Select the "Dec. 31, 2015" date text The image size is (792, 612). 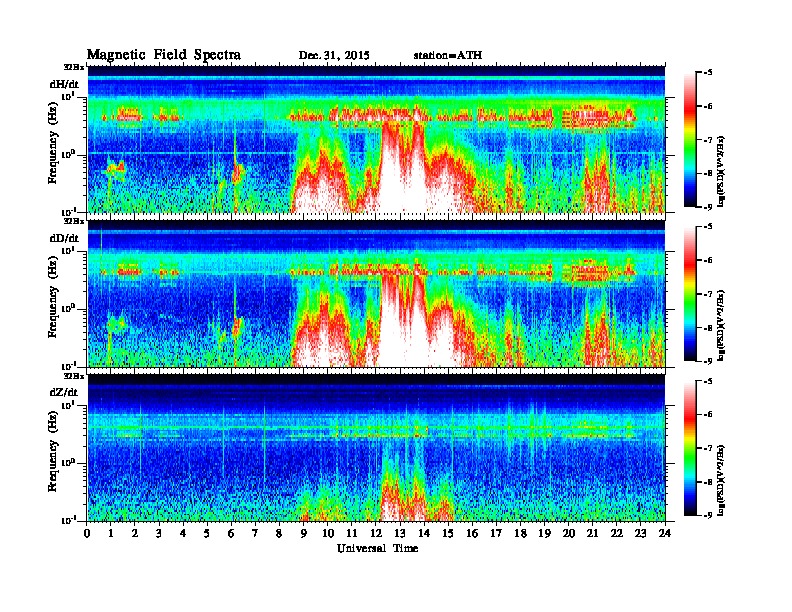[334, 56]
